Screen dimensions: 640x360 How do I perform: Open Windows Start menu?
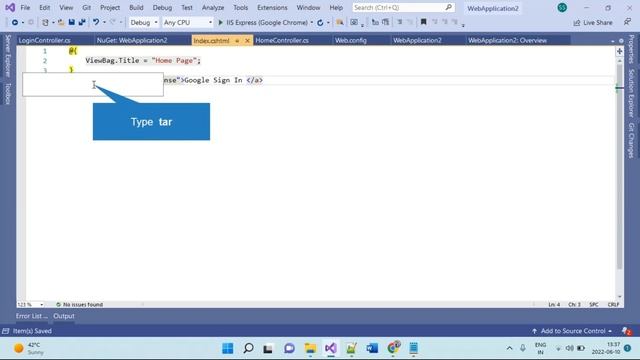click(x=228, y=348)
